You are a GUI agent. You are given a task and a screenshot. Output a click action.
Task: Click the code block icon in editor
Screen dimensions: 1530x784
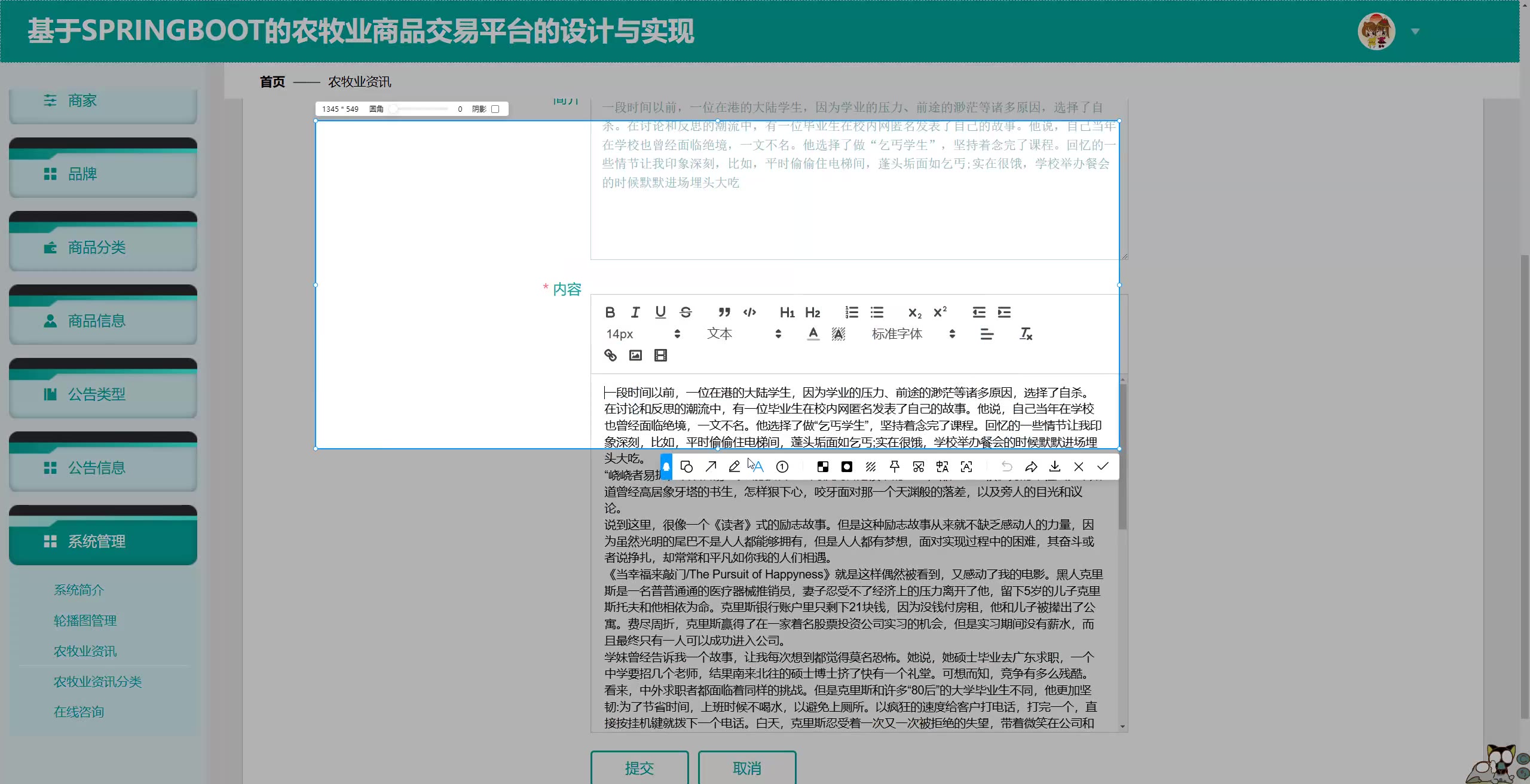(x=749, y=312)
